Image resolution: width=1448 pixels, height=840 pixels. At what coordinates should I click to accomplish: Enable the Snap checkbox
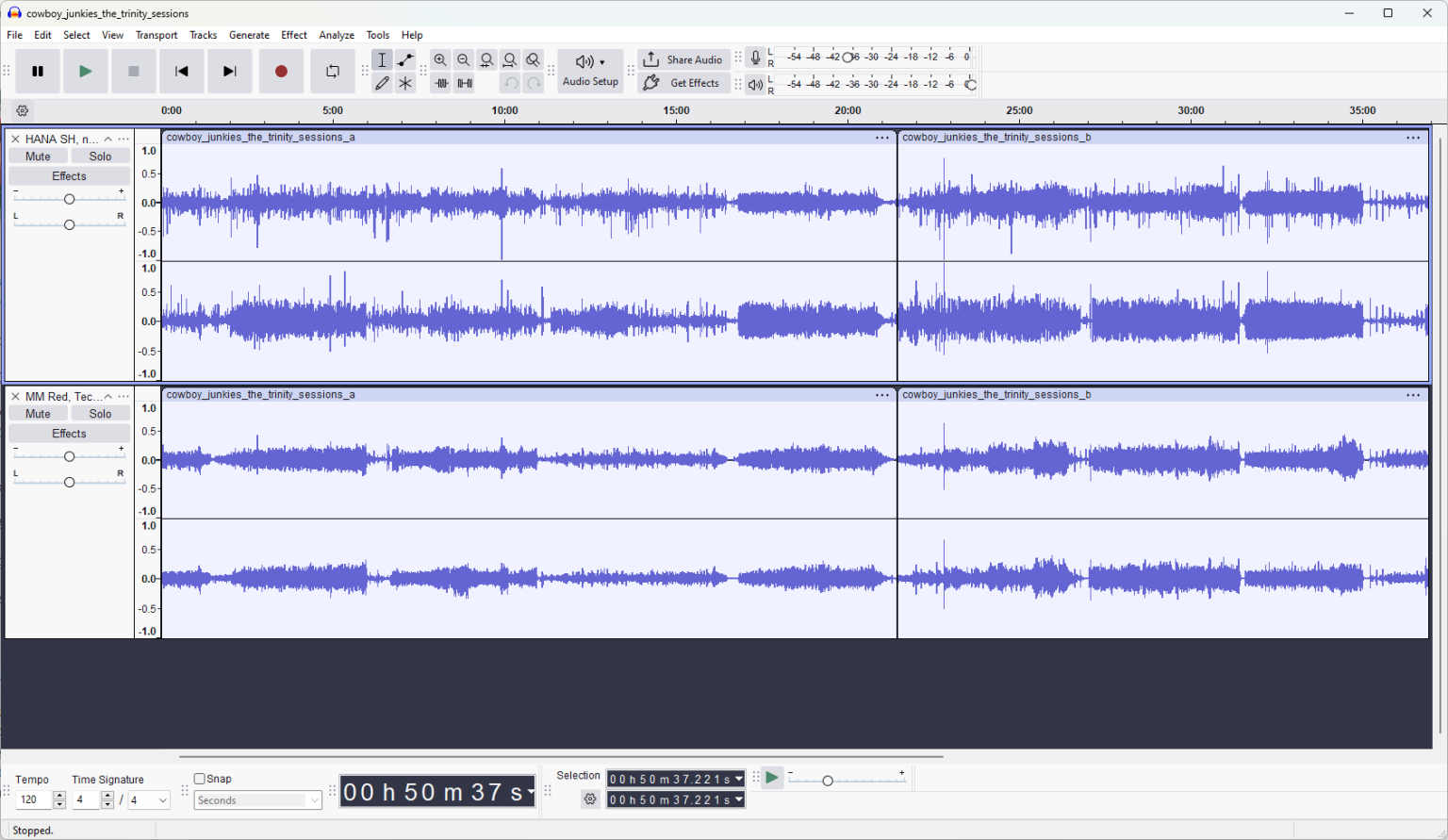click(x=200, y=779)
